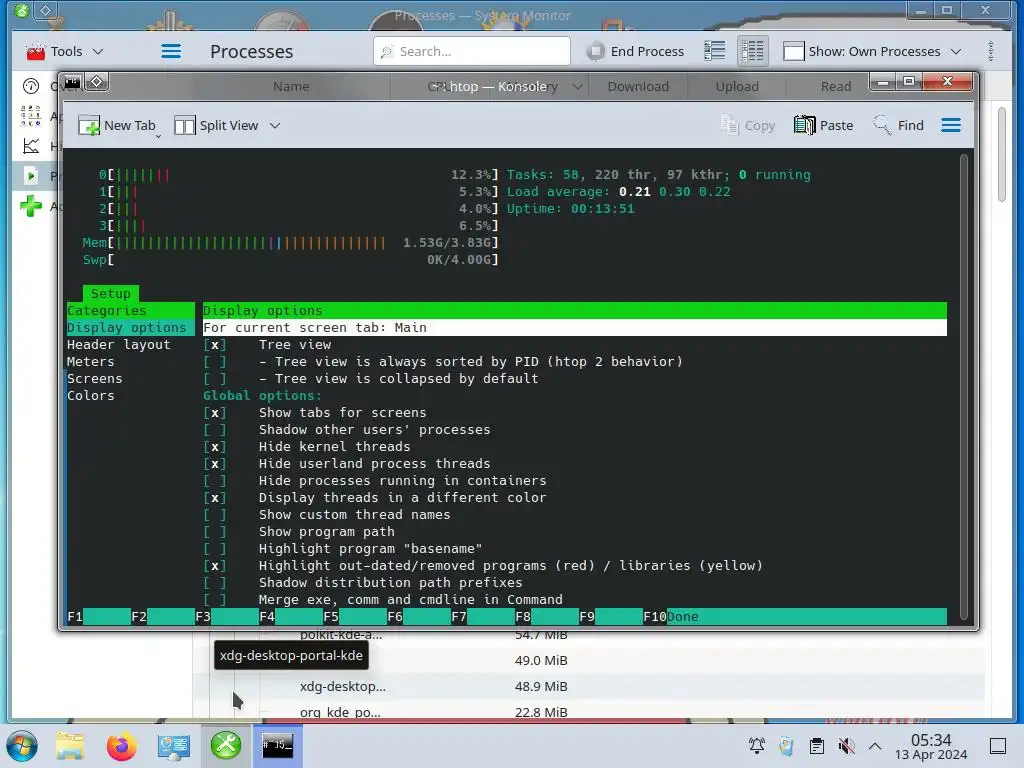Switch to list view icon in System Monitor

click(x=714, y=51)
